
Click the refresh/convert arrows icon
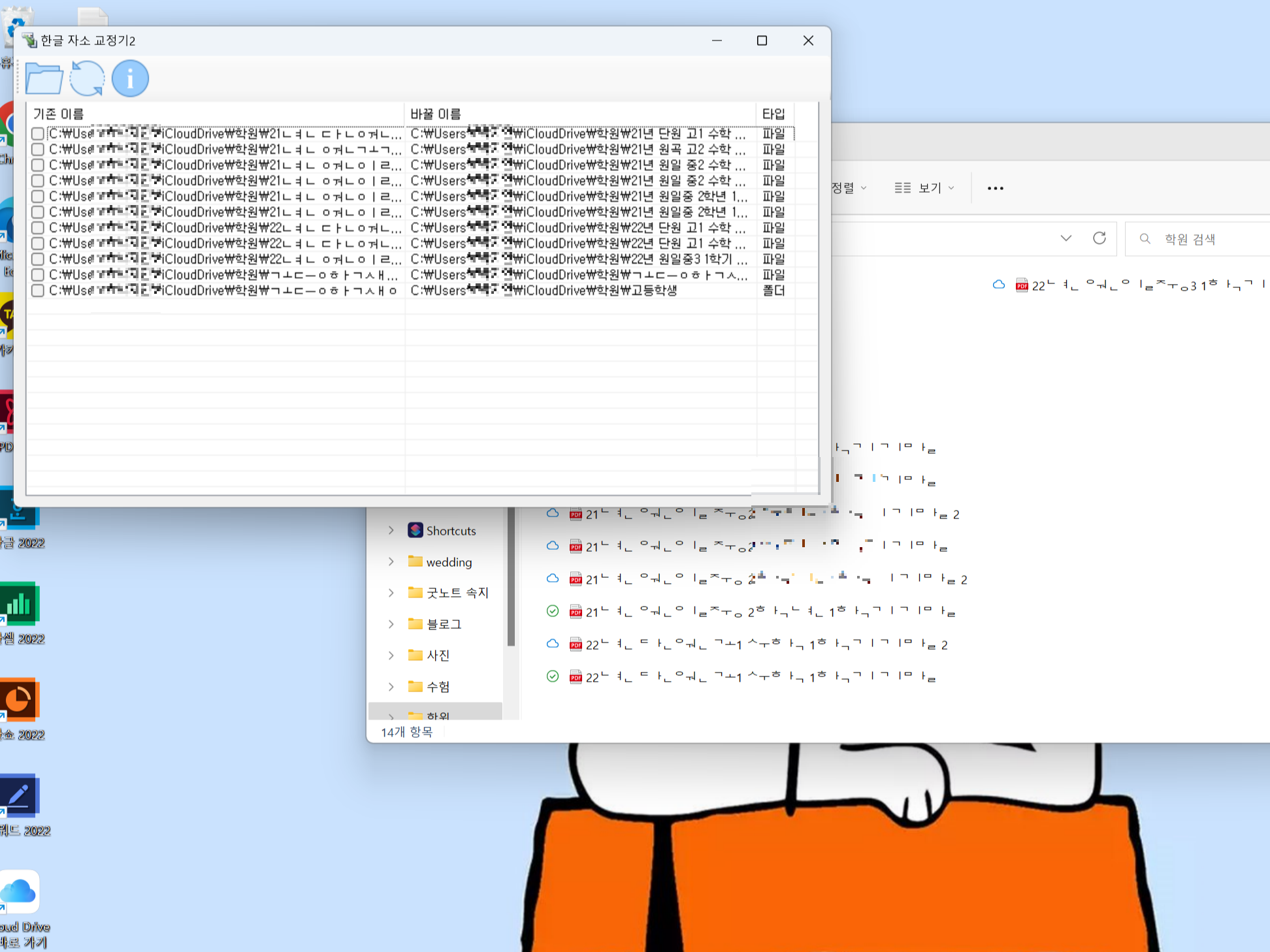click(x=87, y=79)
